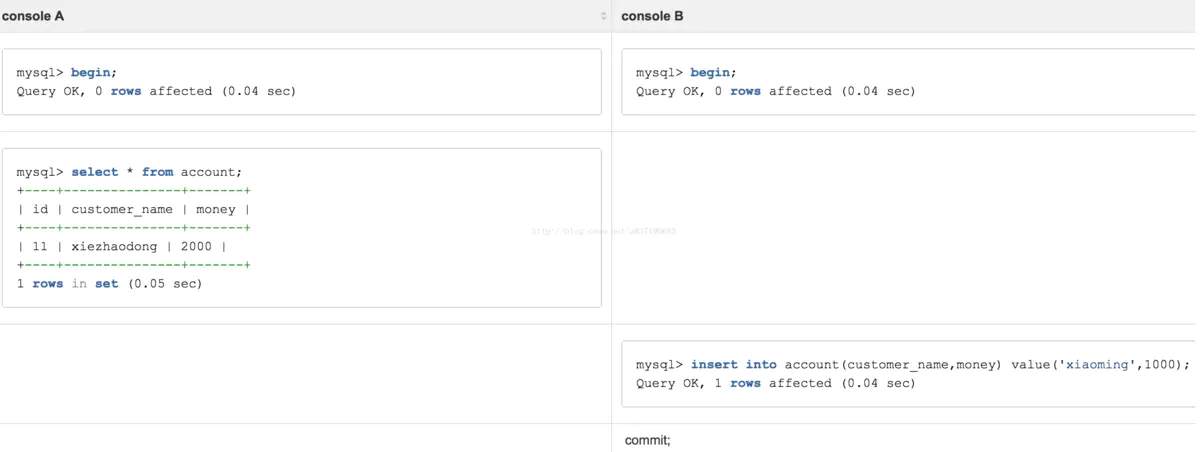The image size is (1200, 452).
Task: Click the insert keyword in console B
Action: point(714,365)
